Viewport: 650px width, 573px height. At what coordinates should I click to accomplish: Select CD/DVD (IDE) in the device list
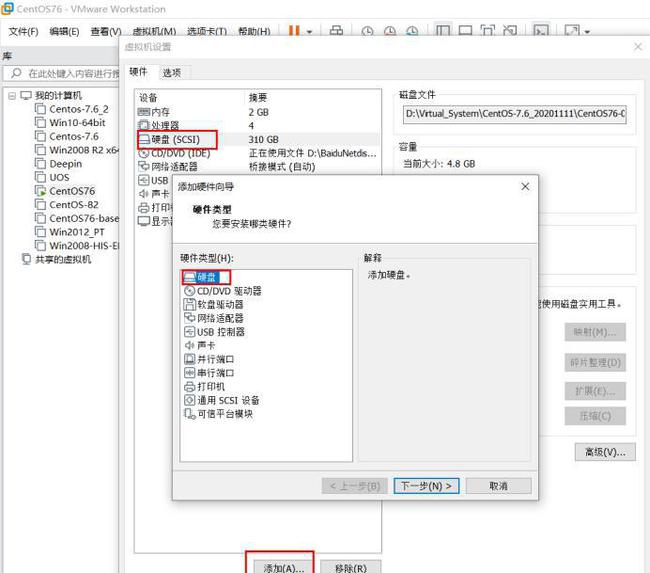(x=258, y=153)
